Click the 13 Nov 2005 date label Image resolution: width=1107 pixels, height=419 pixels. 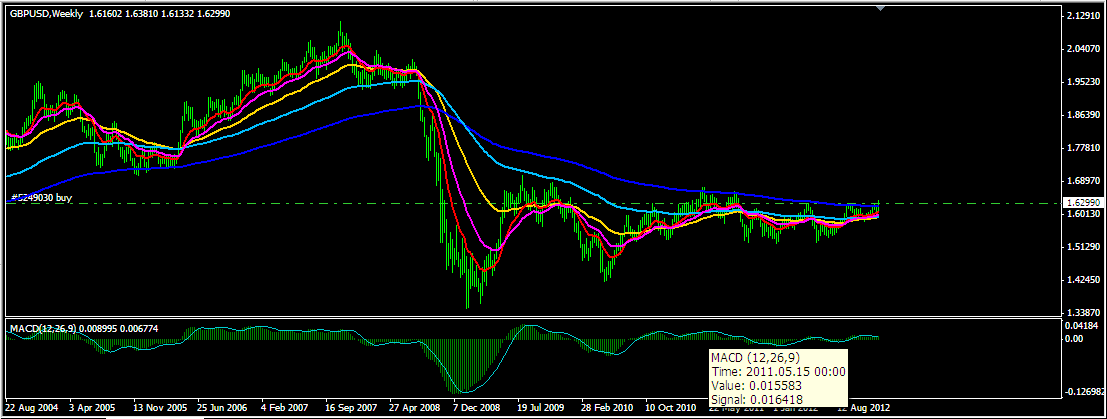pos(160,408)
